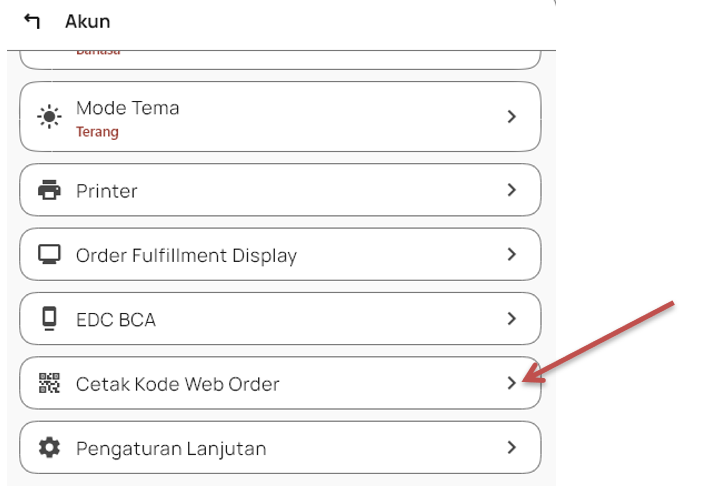Expand the Printer row chevron
714x486 pixels.
coord(511,190)
